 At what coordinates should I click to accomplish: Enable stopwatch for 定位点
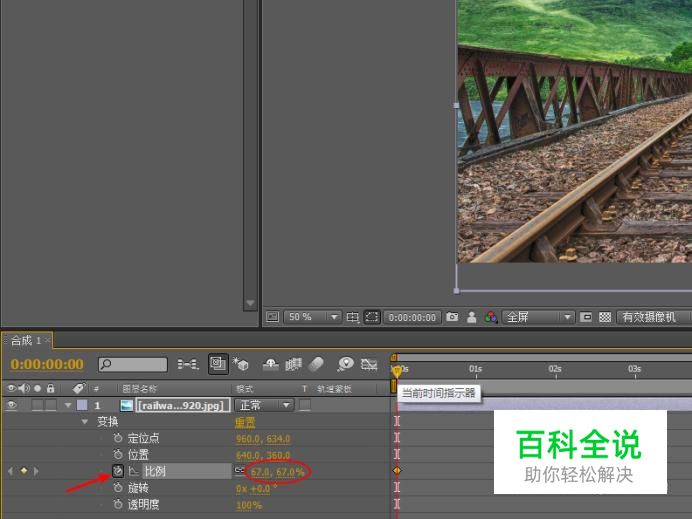(x=117, y=438)
